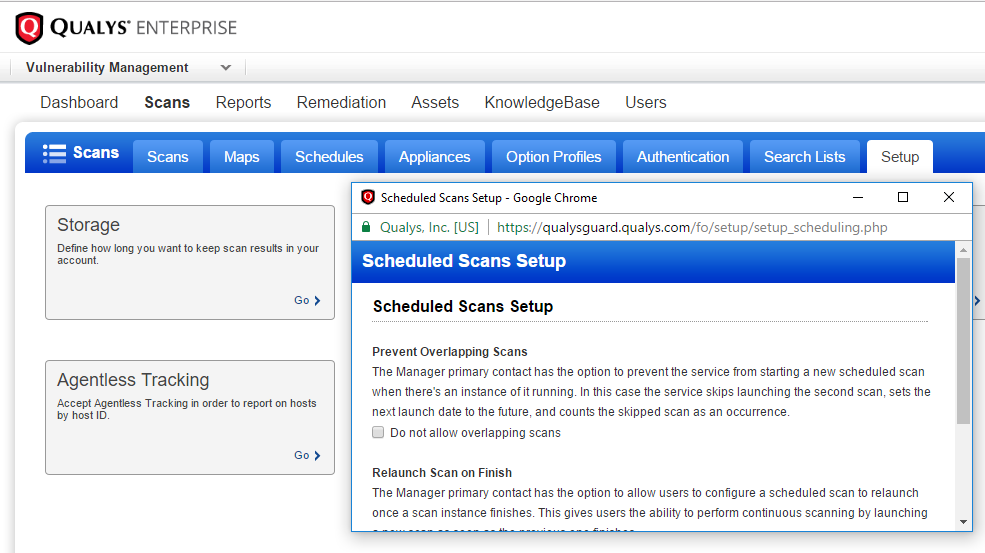Go to the KnowledgeBase menu
The width and height of the screenshot is (985, 553).
[x=542, y=102]
